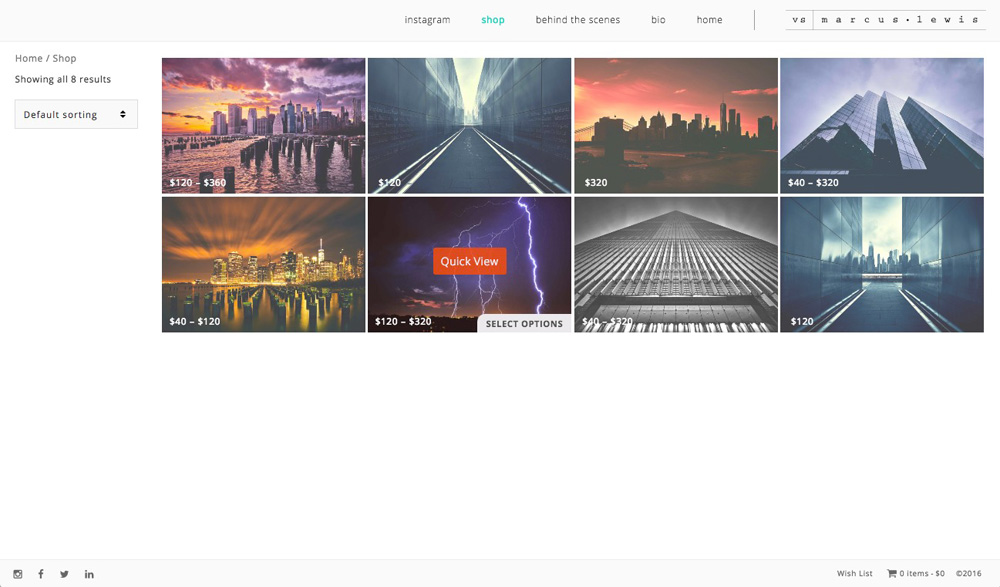The image size is (1000, 587).
Task: Select the shop menu item
Action: [493, 20]
